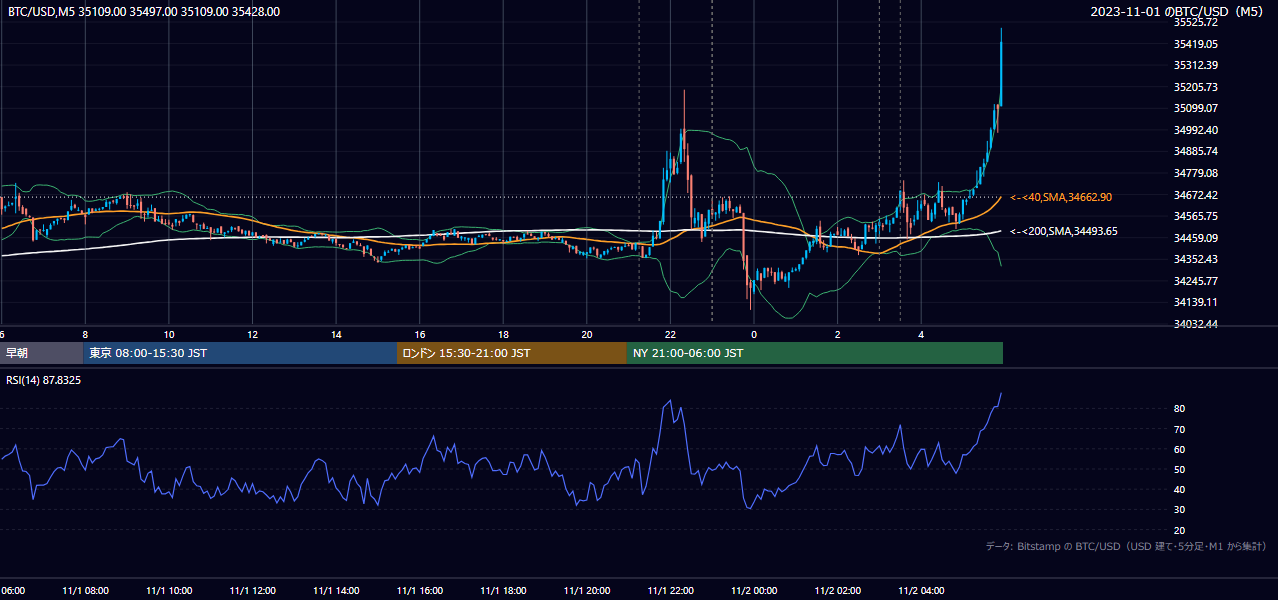The height and width of the screenshot is (600, 1278).
Task: Click hour label 20 on price chart axis
Action: pyautogui.click(x=587, y=334)
